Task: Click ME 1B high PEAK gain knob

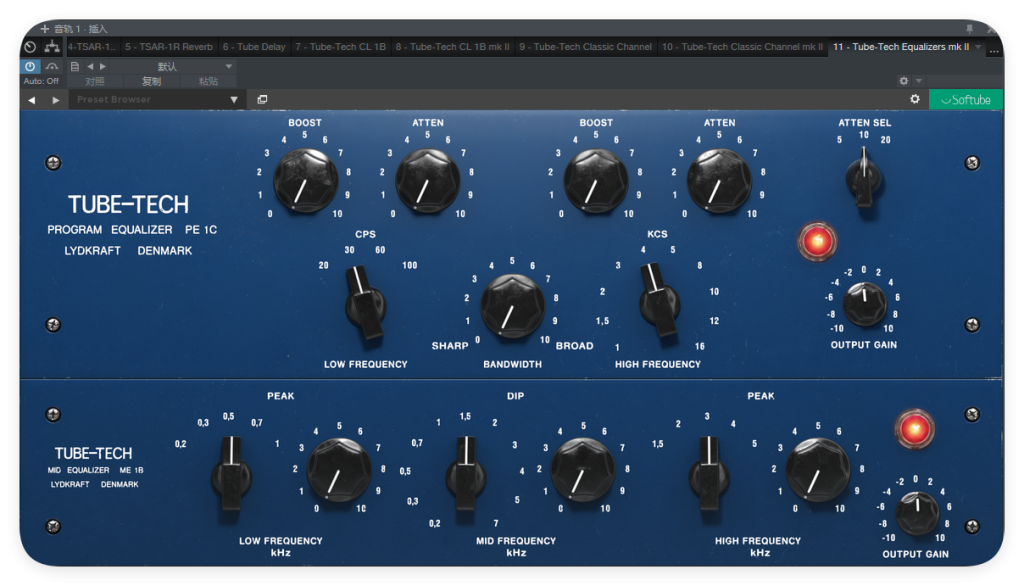Action: (x=818, y=470)
